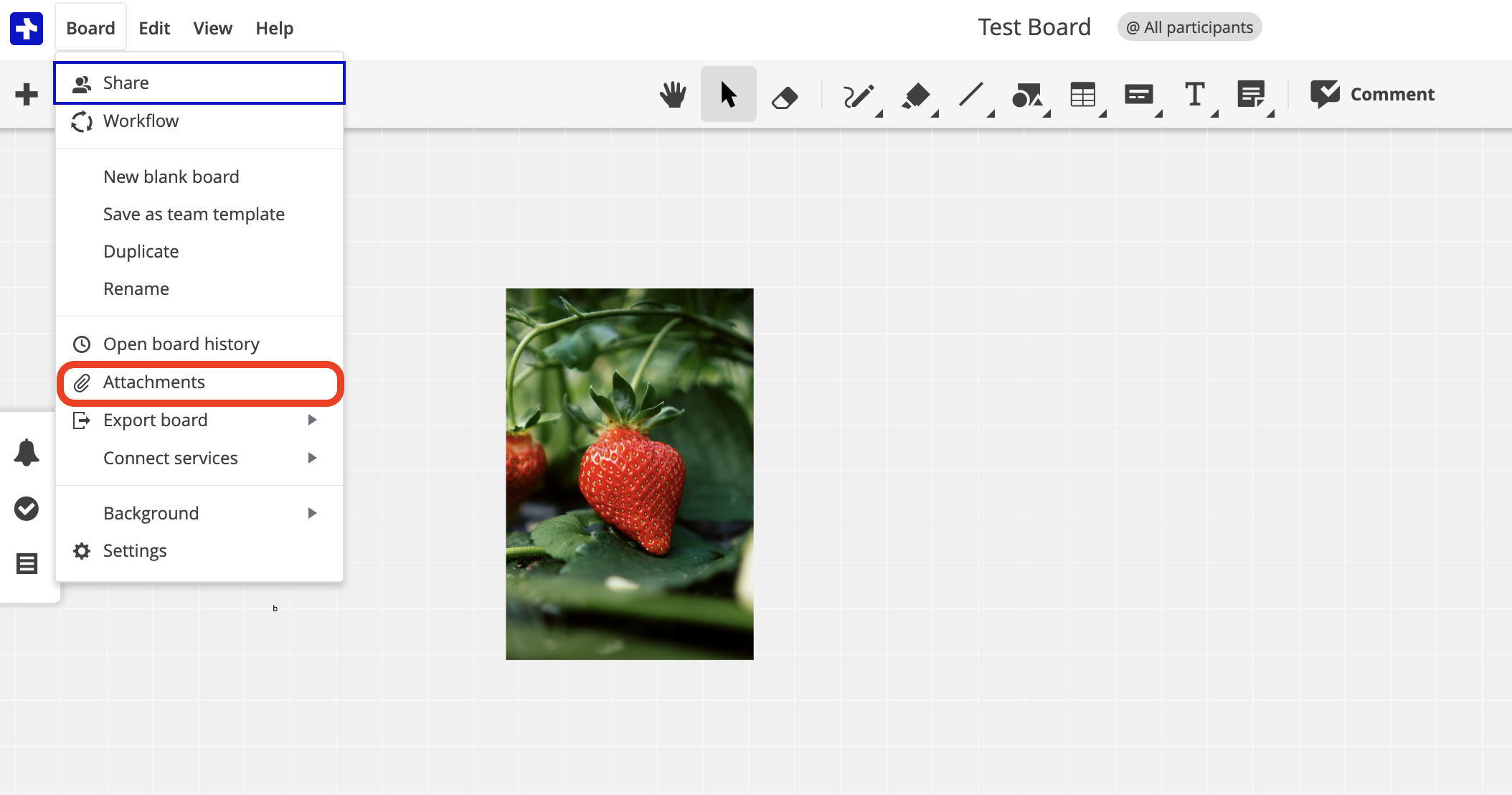Viewport: 1512px width, 795px height.
Task: Open Highlighter tool options corner arrow
Action: (935, 113)
